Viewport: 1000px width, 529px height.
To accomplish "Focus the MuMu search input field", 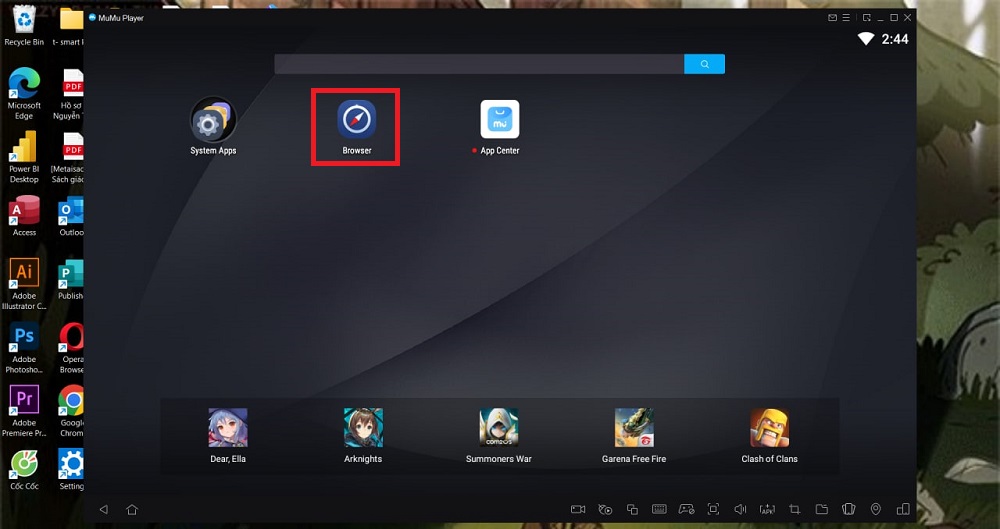I will pyautogui.click(x=479, y=64).
